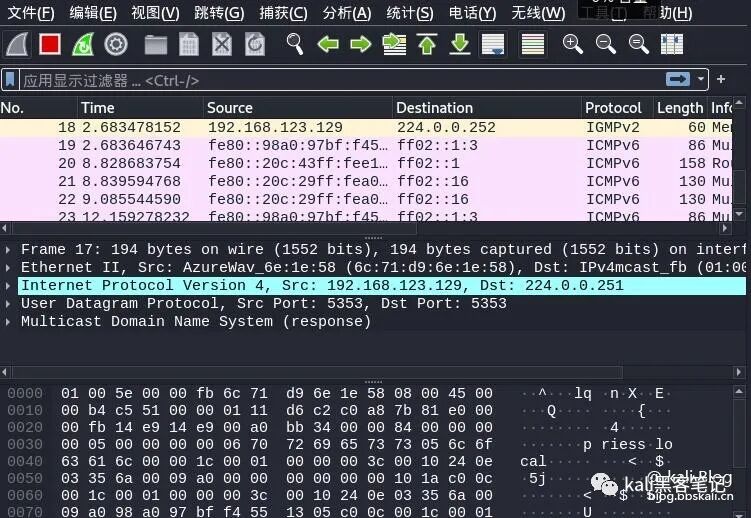The height and width of the screenshot is (518, 751).
Task: Expand the Frame 17 detail row
Action: [8, 249]
